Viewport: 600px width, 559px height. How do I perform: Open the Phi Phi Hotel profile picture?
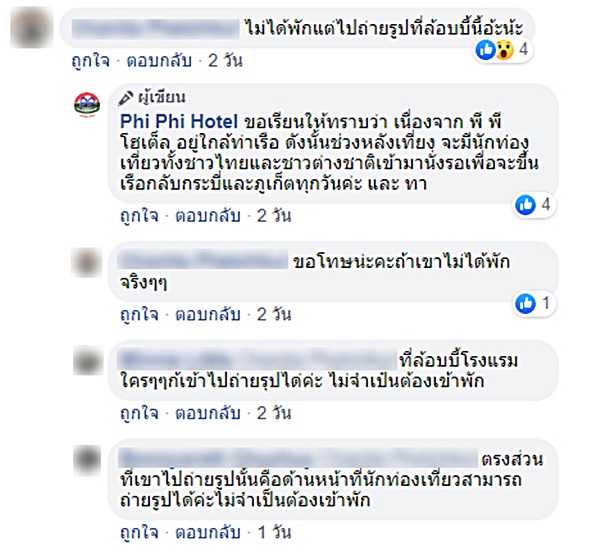point(87,104)
